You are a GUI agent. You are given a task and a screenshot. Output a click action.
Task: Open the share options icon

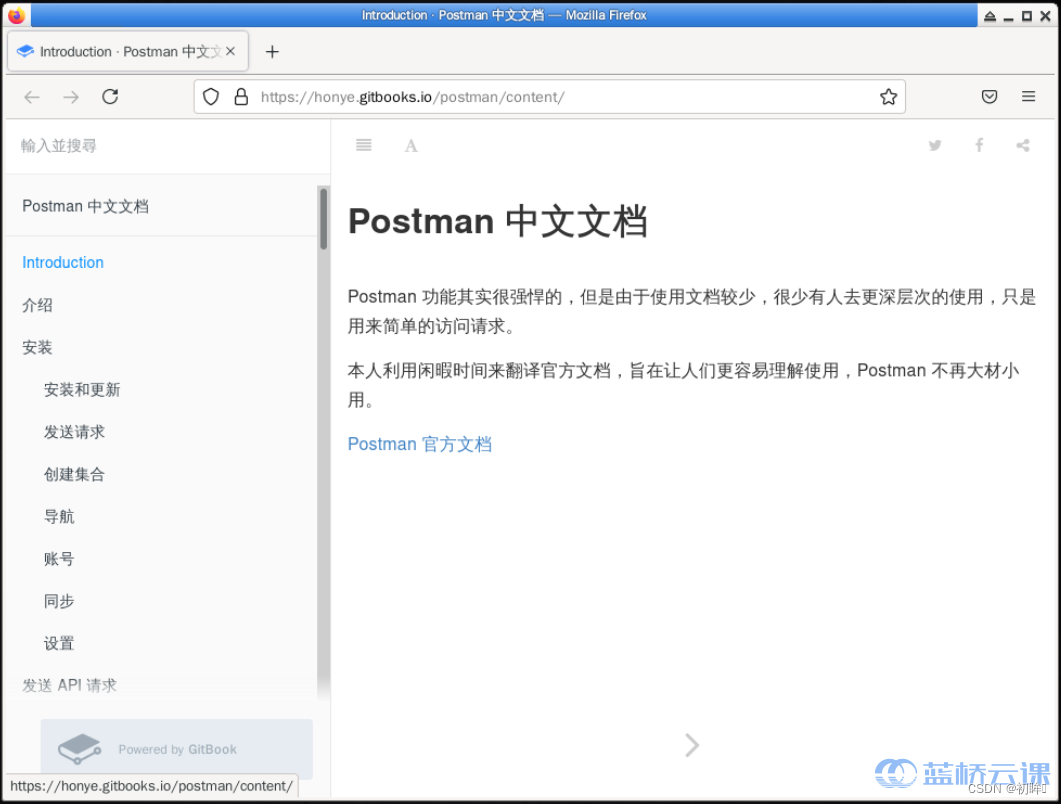coord(1023,145)
